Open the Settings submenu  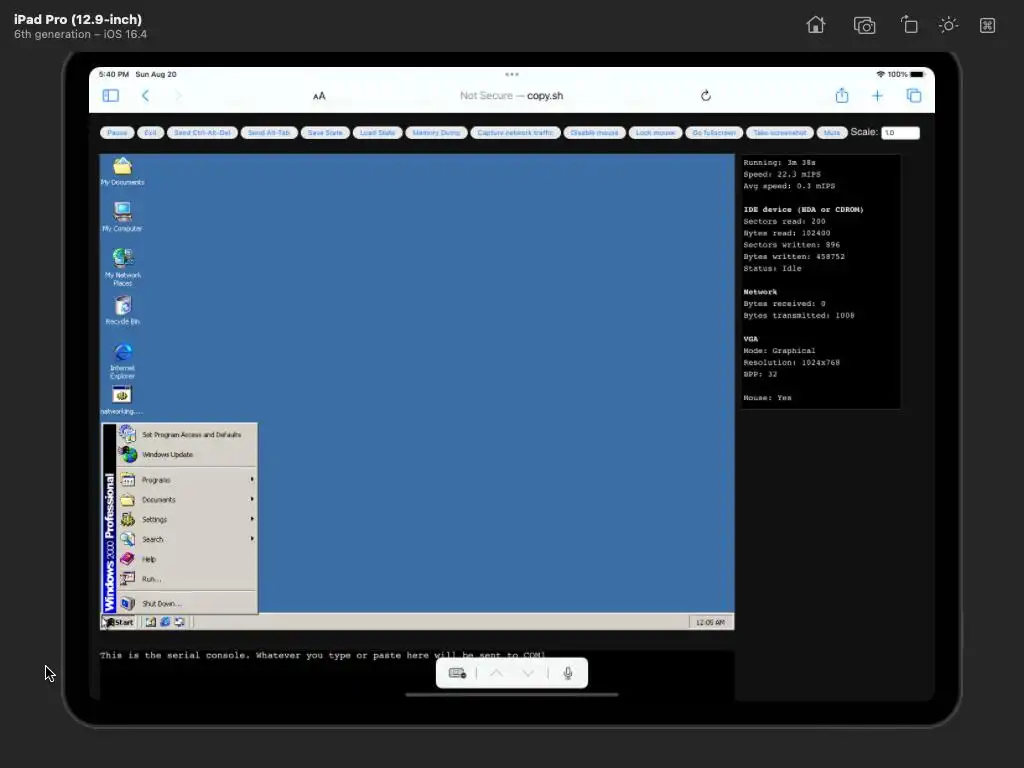coord(187,520)
